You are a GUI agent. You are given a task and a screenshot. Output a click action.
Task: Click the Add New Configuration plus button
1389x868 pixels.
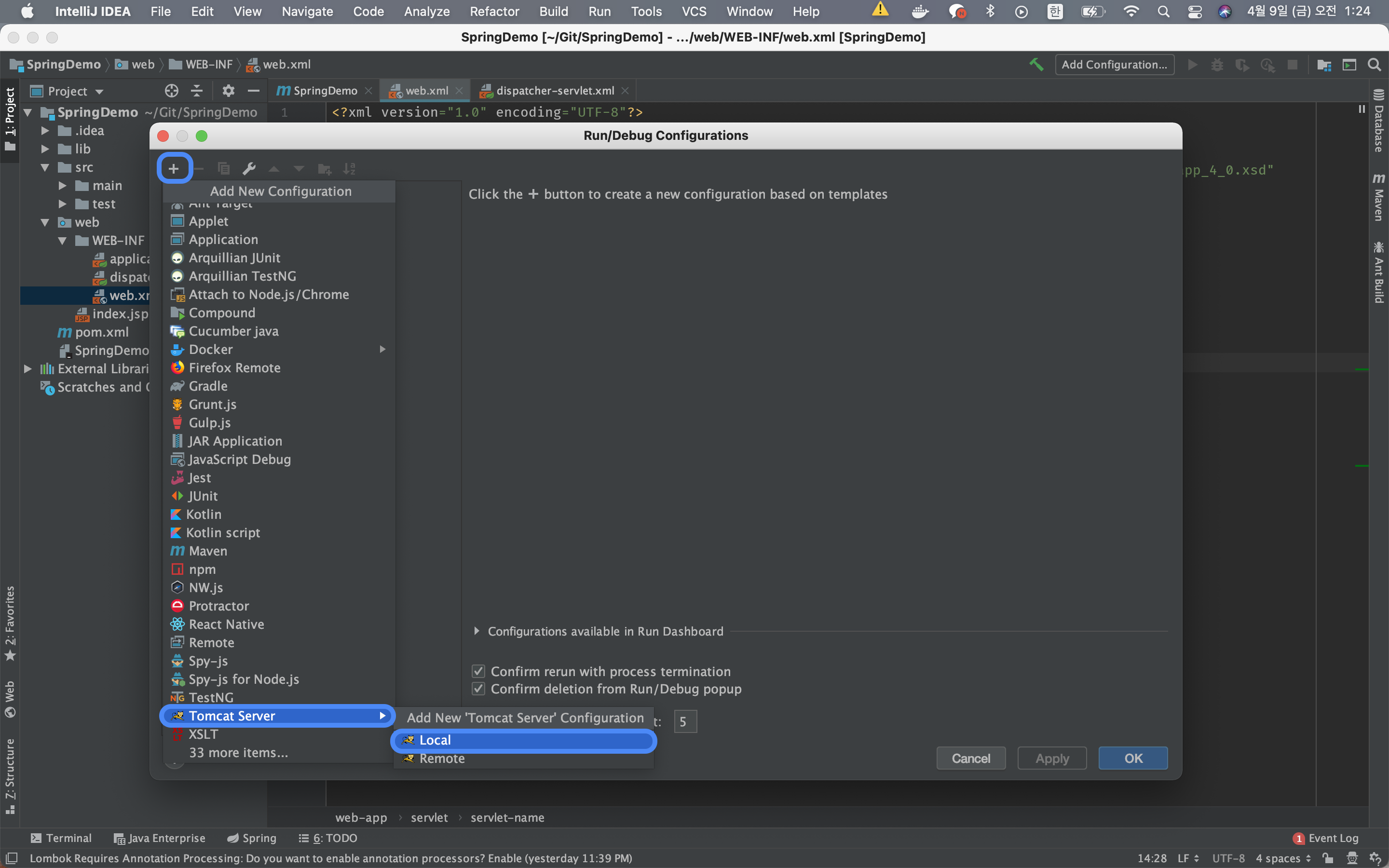(174, 168)
